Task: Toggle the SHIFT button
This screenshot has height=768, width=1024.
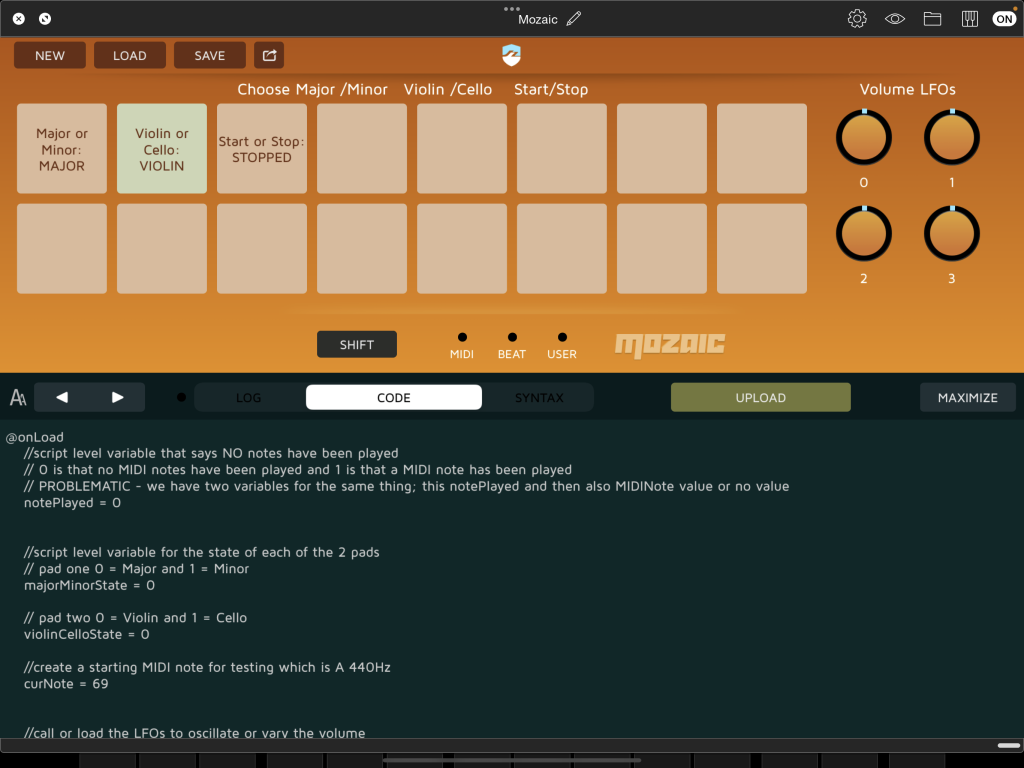Action: coord(357,344)
